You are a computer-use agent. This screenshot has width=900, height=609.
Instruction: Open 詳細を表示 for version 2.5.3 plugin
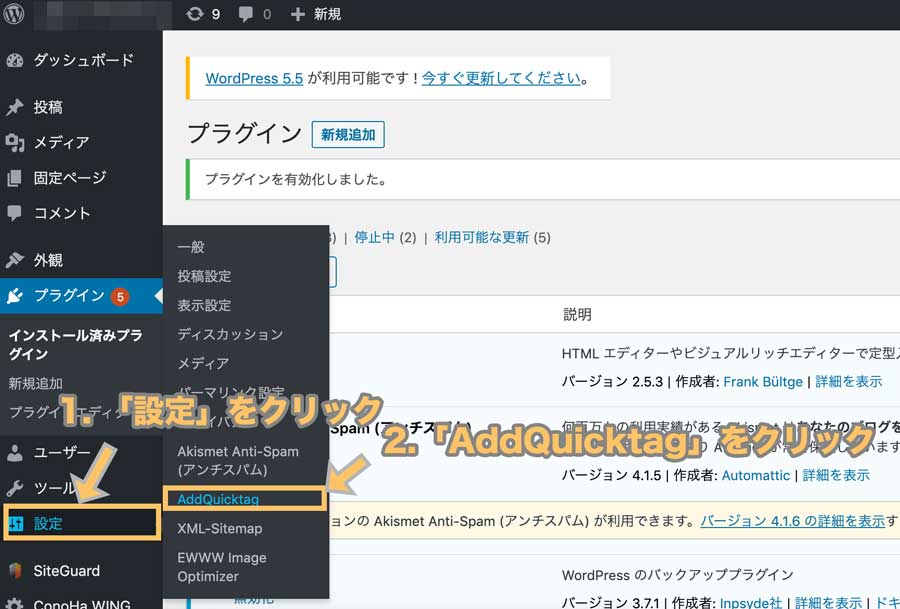pyautogui.click(x=849, y=382)
